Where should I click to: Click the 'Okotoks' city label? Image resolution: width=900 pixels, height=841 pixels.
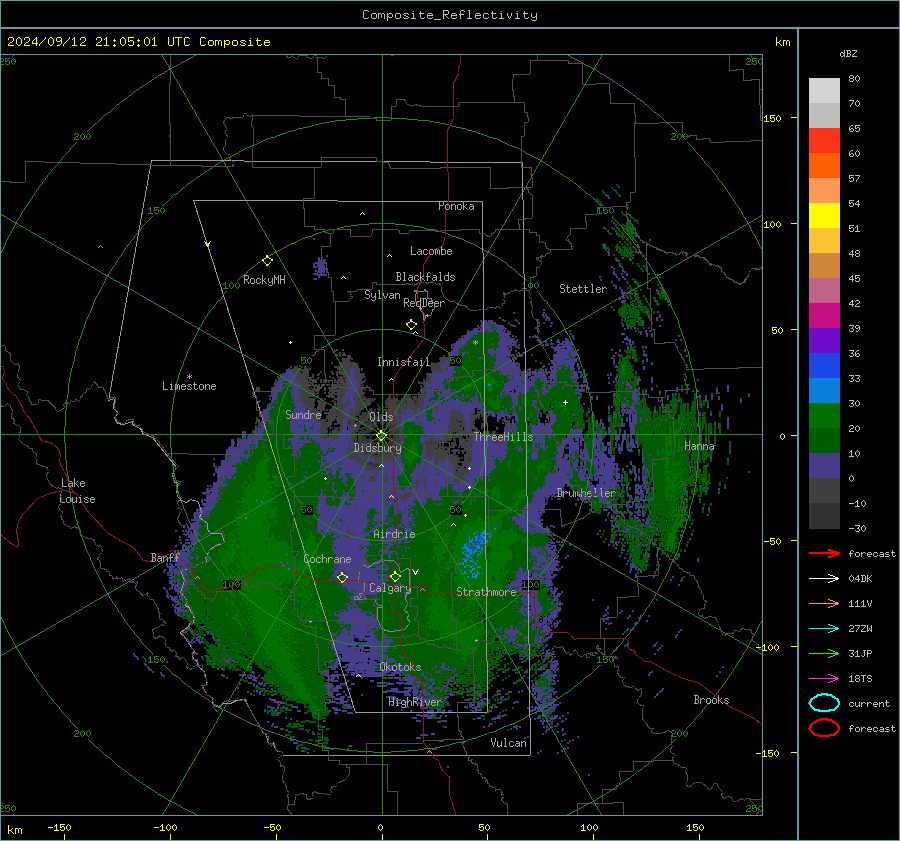point(400,667)
